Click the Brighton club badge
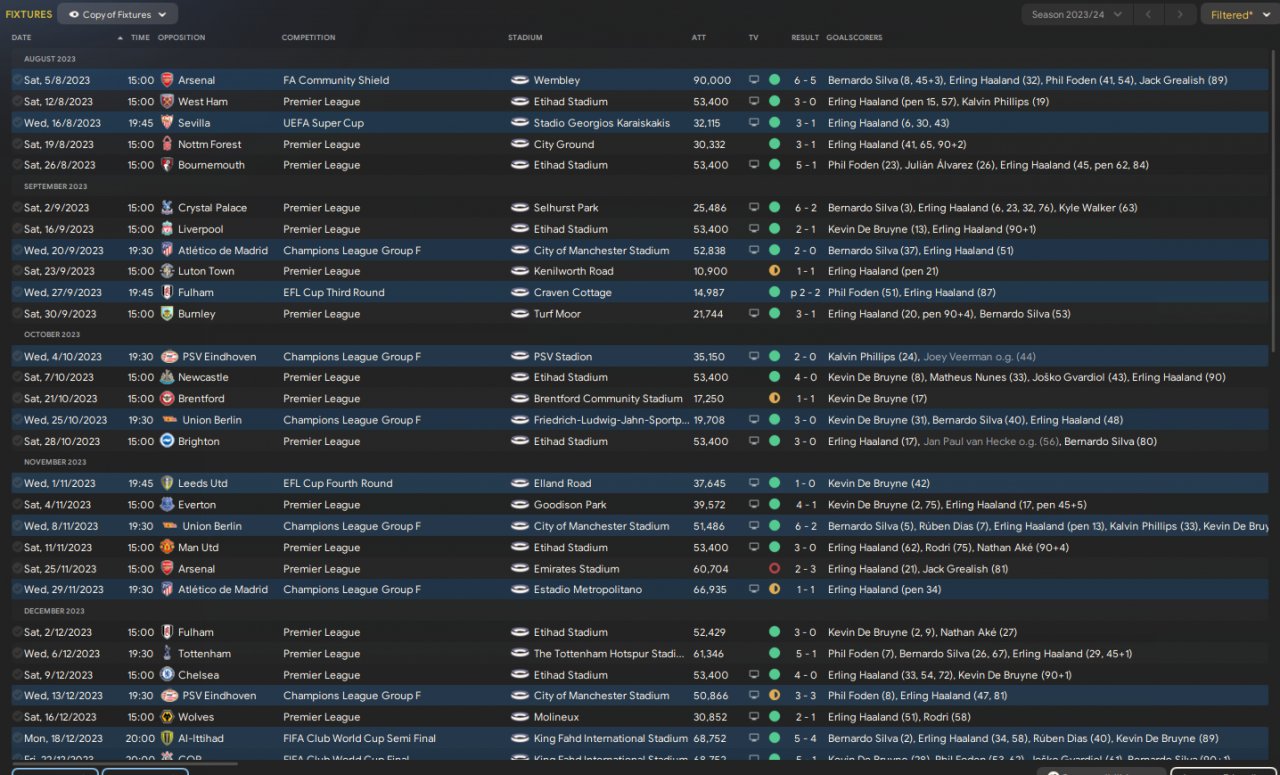The image size is (1280, 775). tap(167, 441)
